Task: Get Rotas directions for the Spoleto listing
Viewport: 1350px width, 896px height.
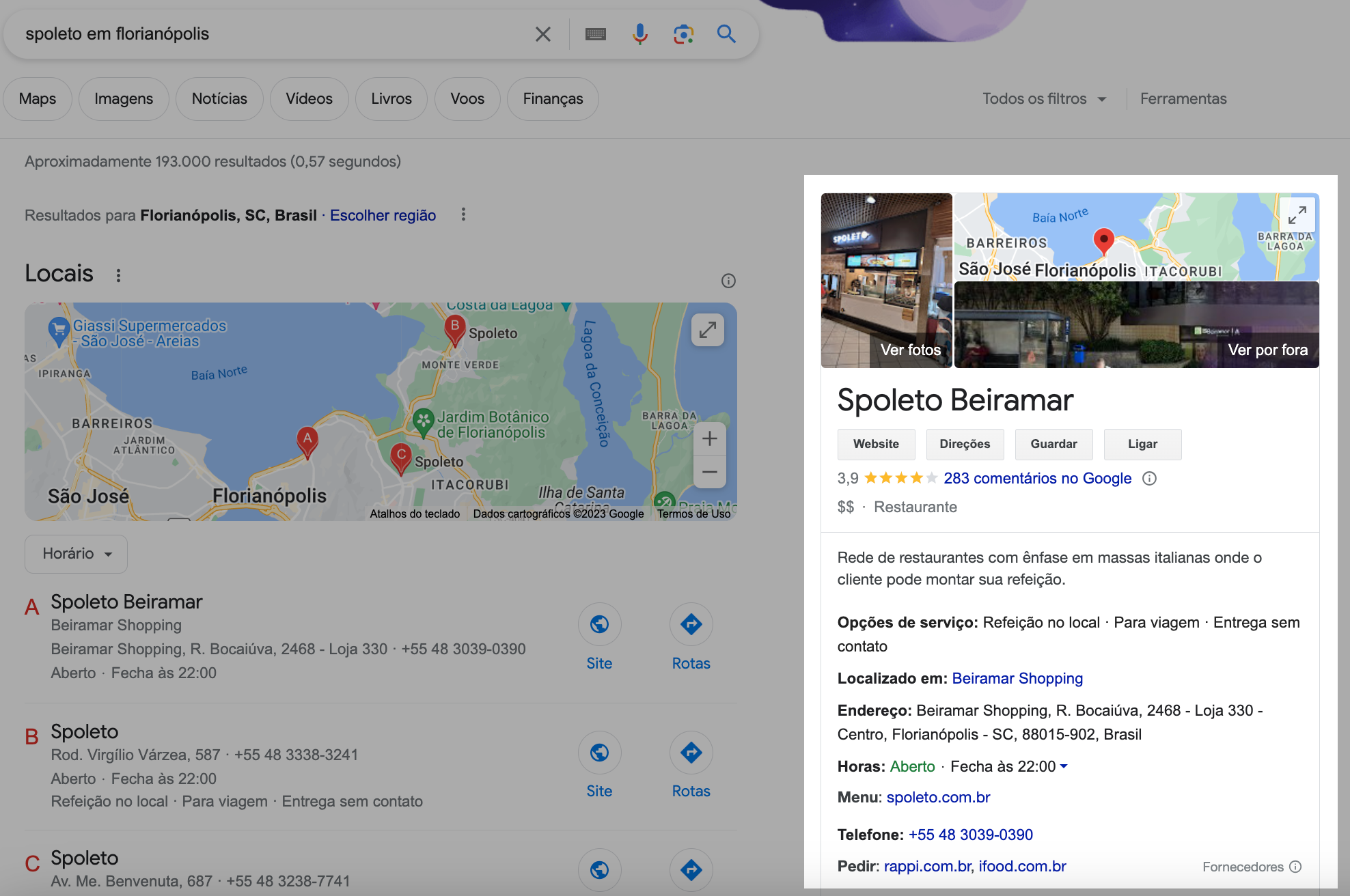Action: point(691,753)
